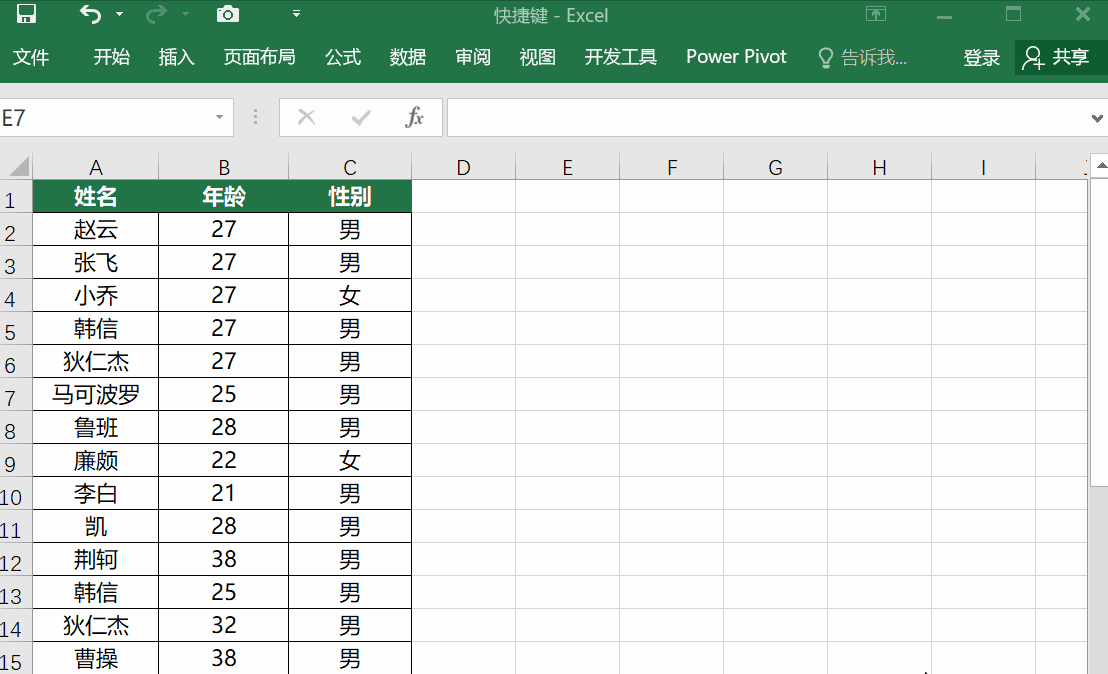Open the Undo history dropdown arrow

(119, 14)
